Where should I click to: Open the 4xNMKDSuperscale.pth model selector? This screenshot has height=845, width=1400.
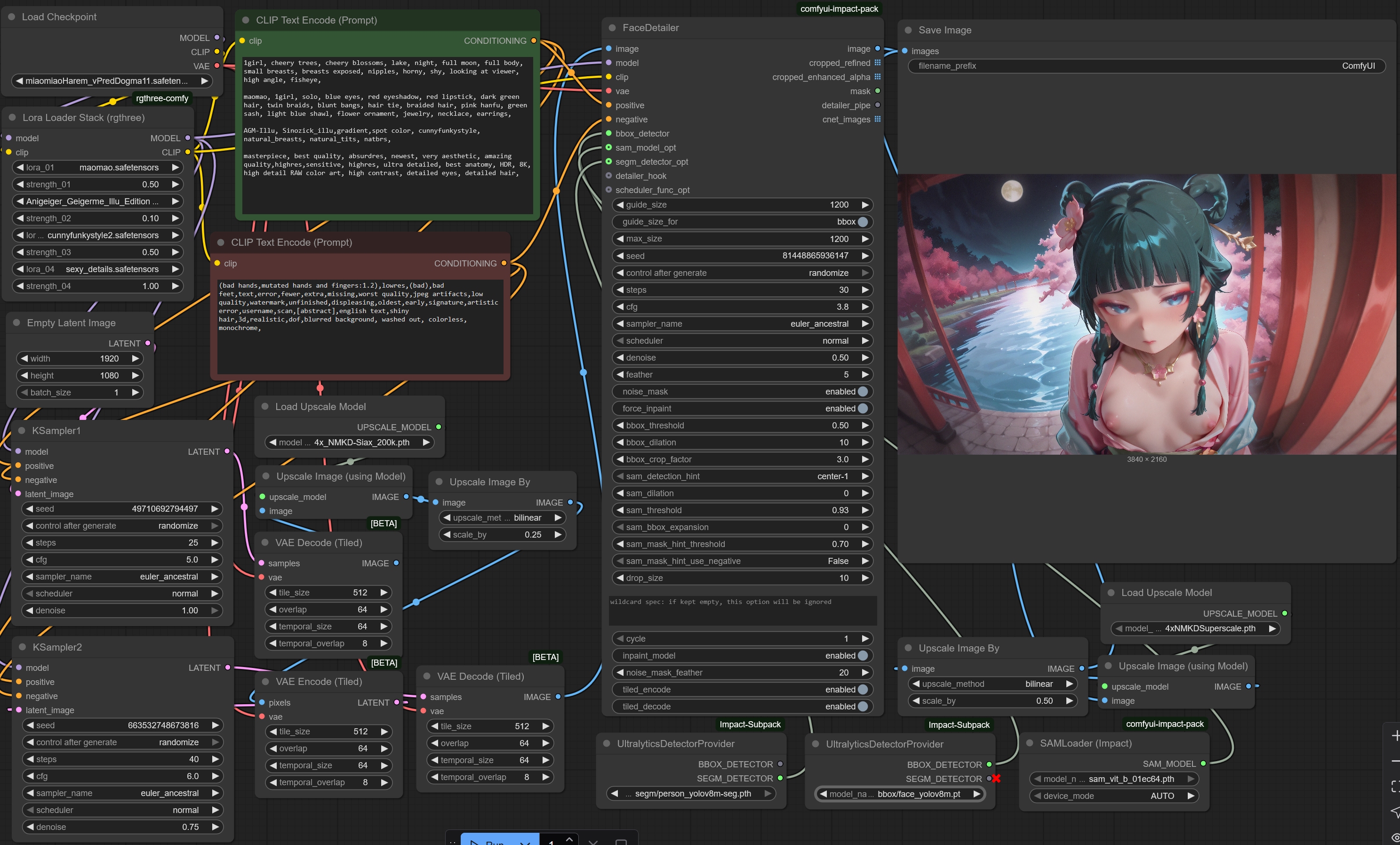[x=1195, y=628]
